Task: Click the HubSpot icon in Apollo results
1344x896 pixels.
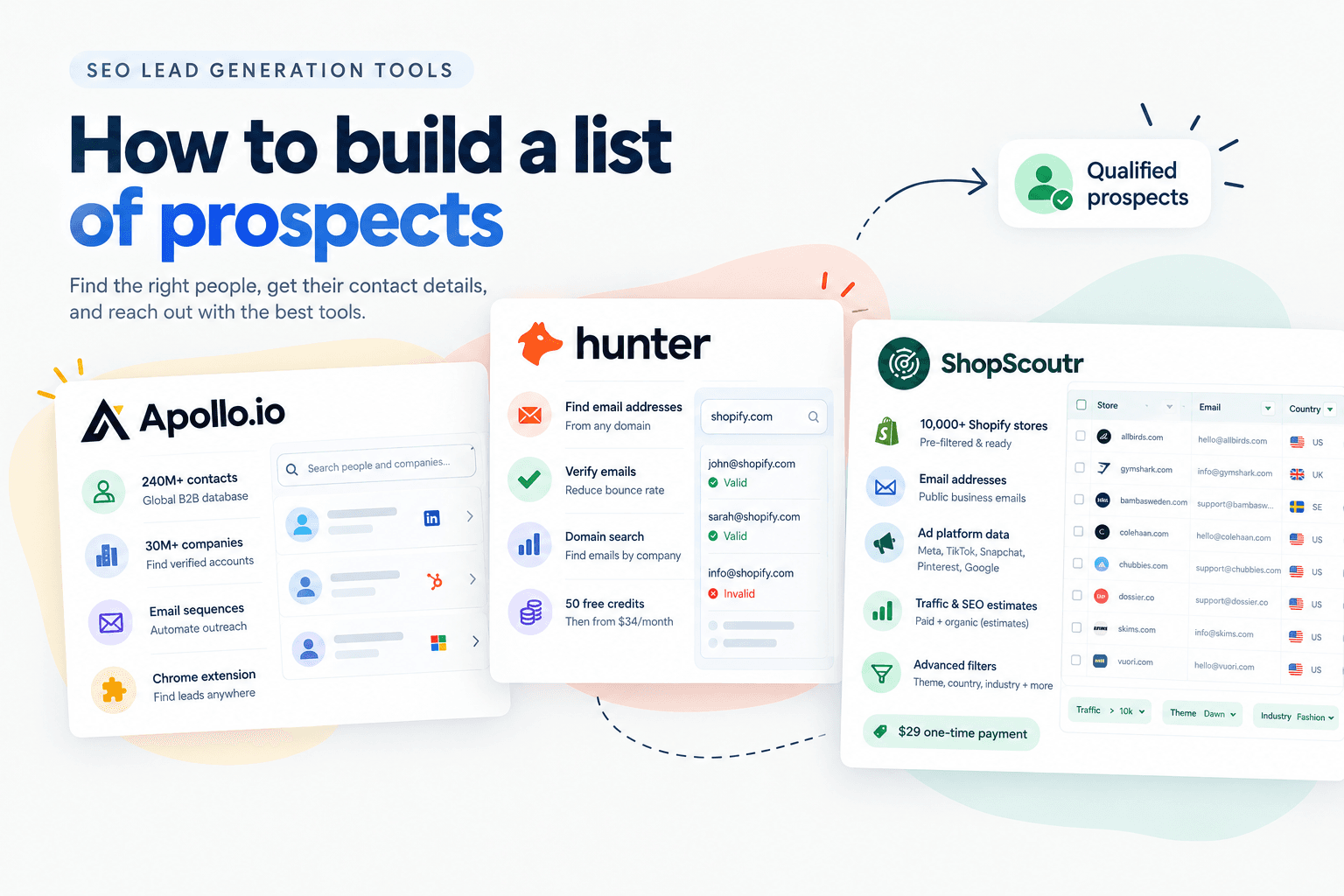Action: pos(434,580)
